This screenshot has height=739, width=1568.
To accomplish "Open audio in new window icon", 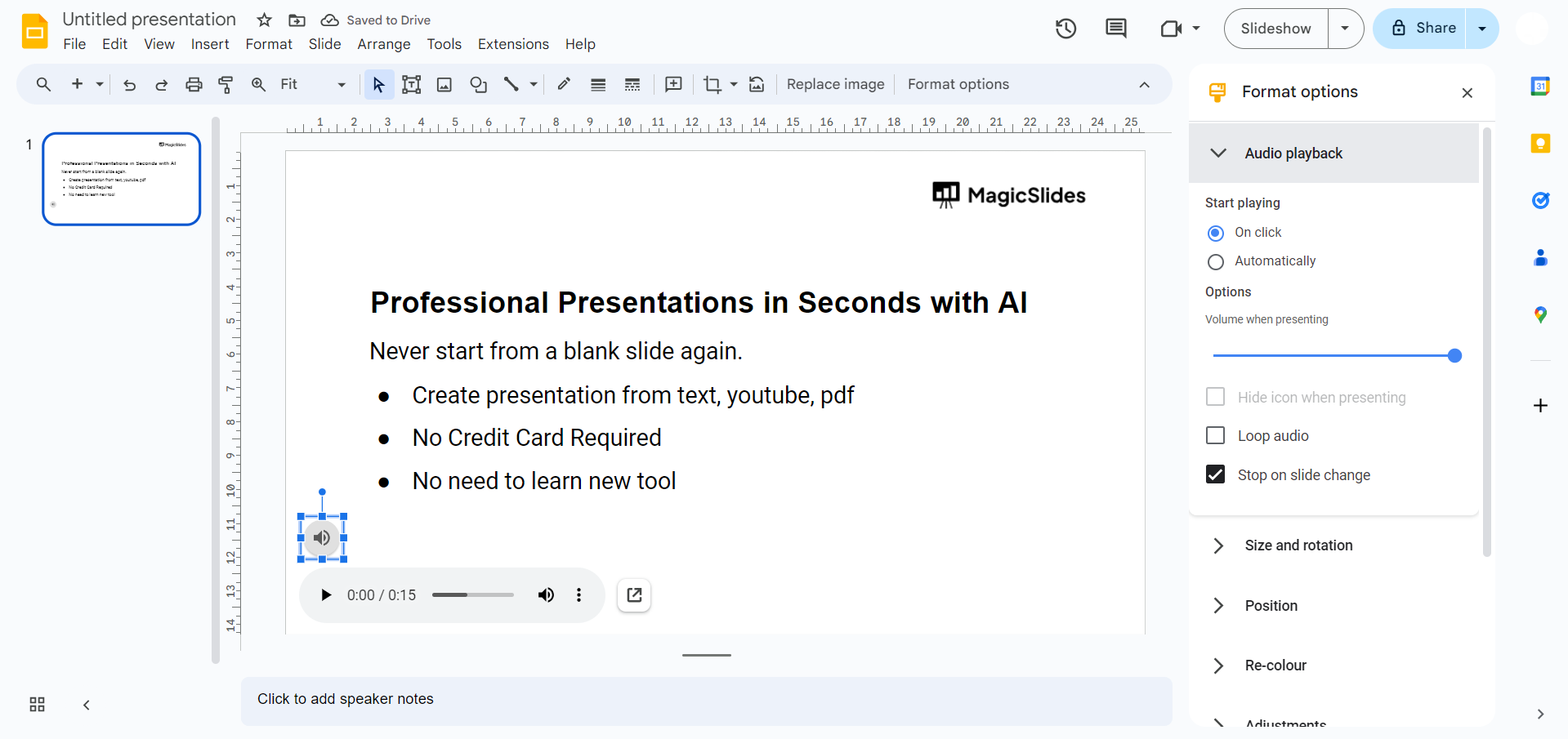I will point(634,595).
